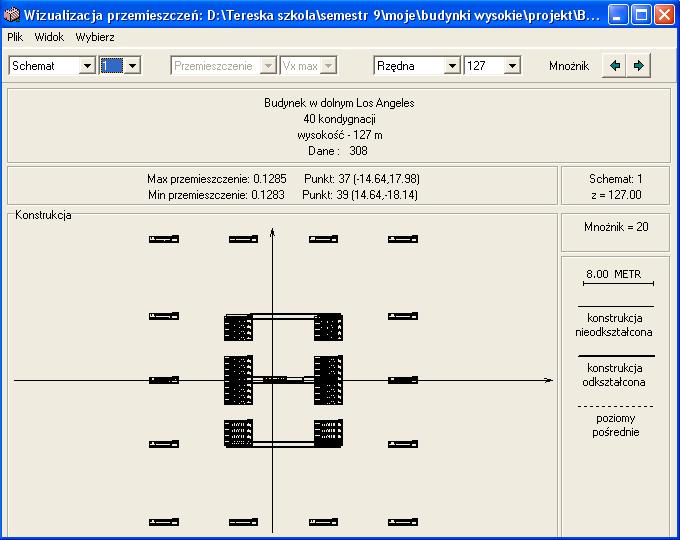This screenshot has width=680, height=540.
Task: Open the Wybierz menu
Action: coord(95,37)
